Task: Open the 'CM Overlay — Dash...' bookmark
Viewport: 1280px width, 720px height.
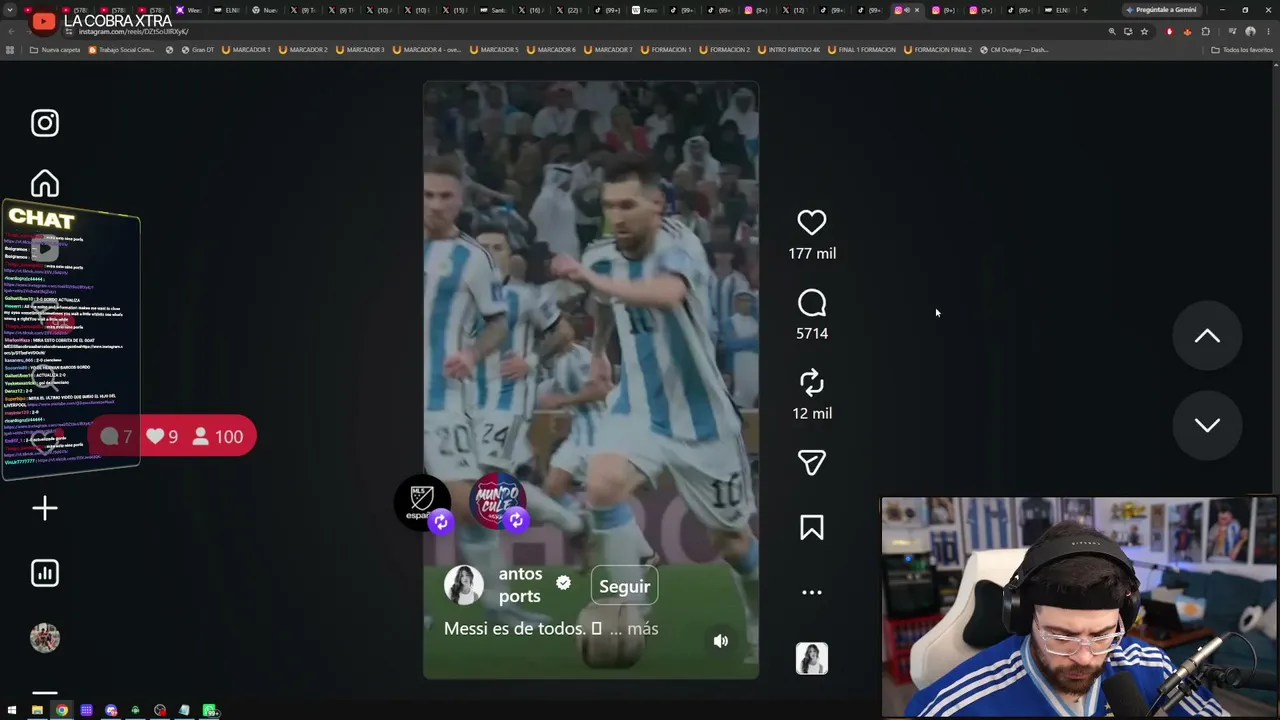Action: point(1014,50)
